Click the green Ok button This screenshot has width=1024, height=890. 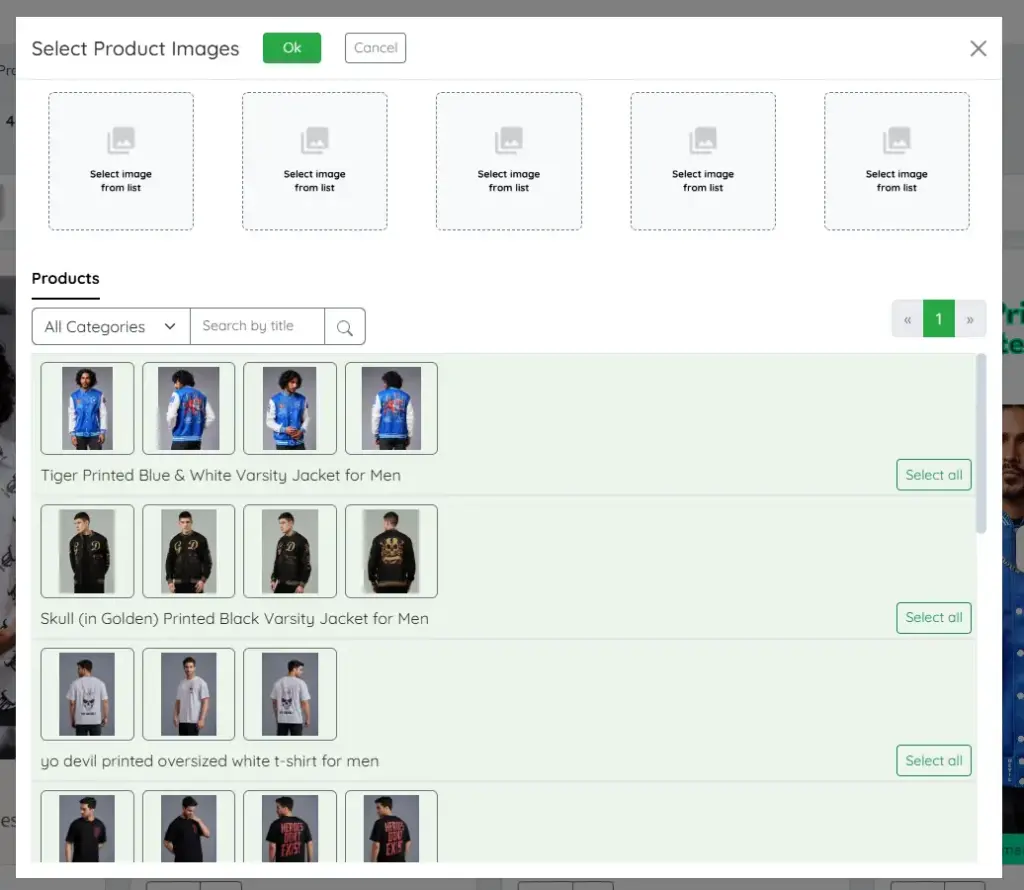point(291,47)
